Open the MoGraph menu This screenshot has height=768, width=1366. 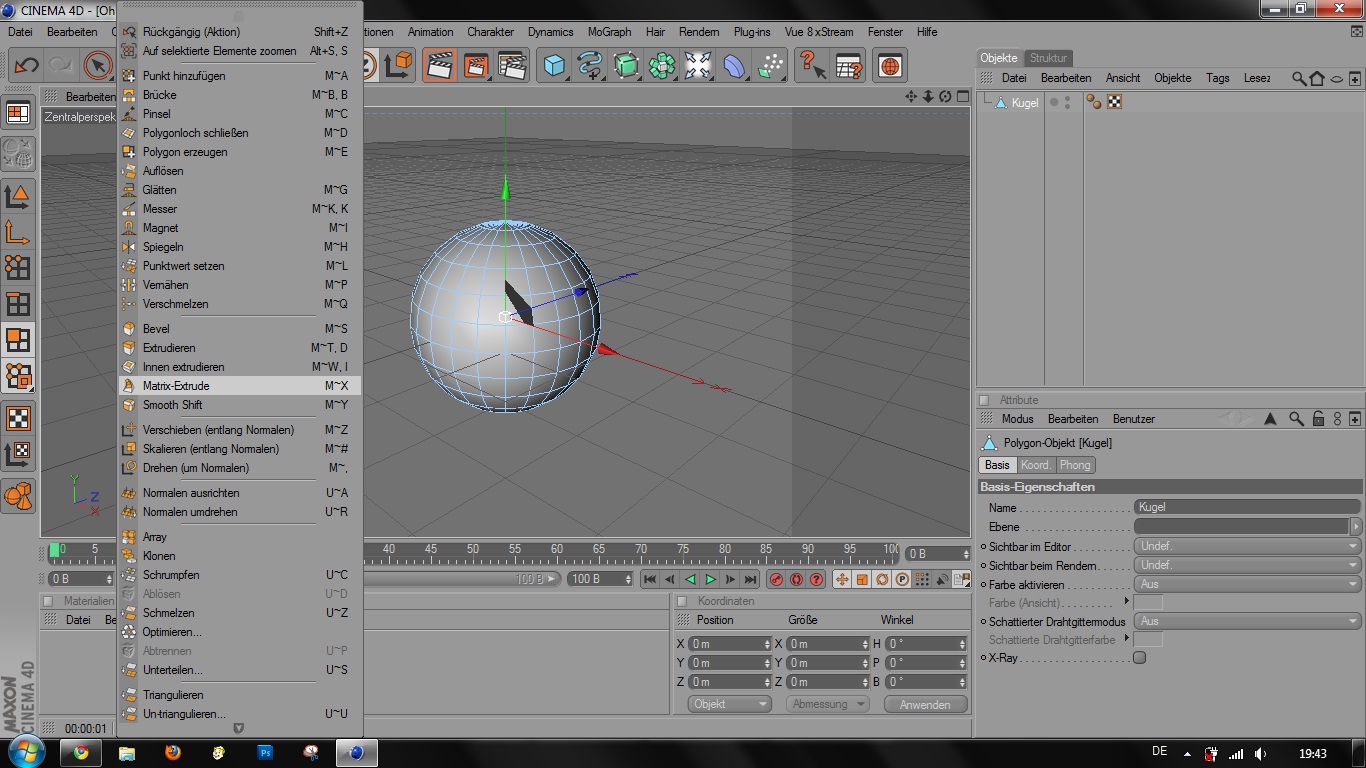[x=609, y=32]
